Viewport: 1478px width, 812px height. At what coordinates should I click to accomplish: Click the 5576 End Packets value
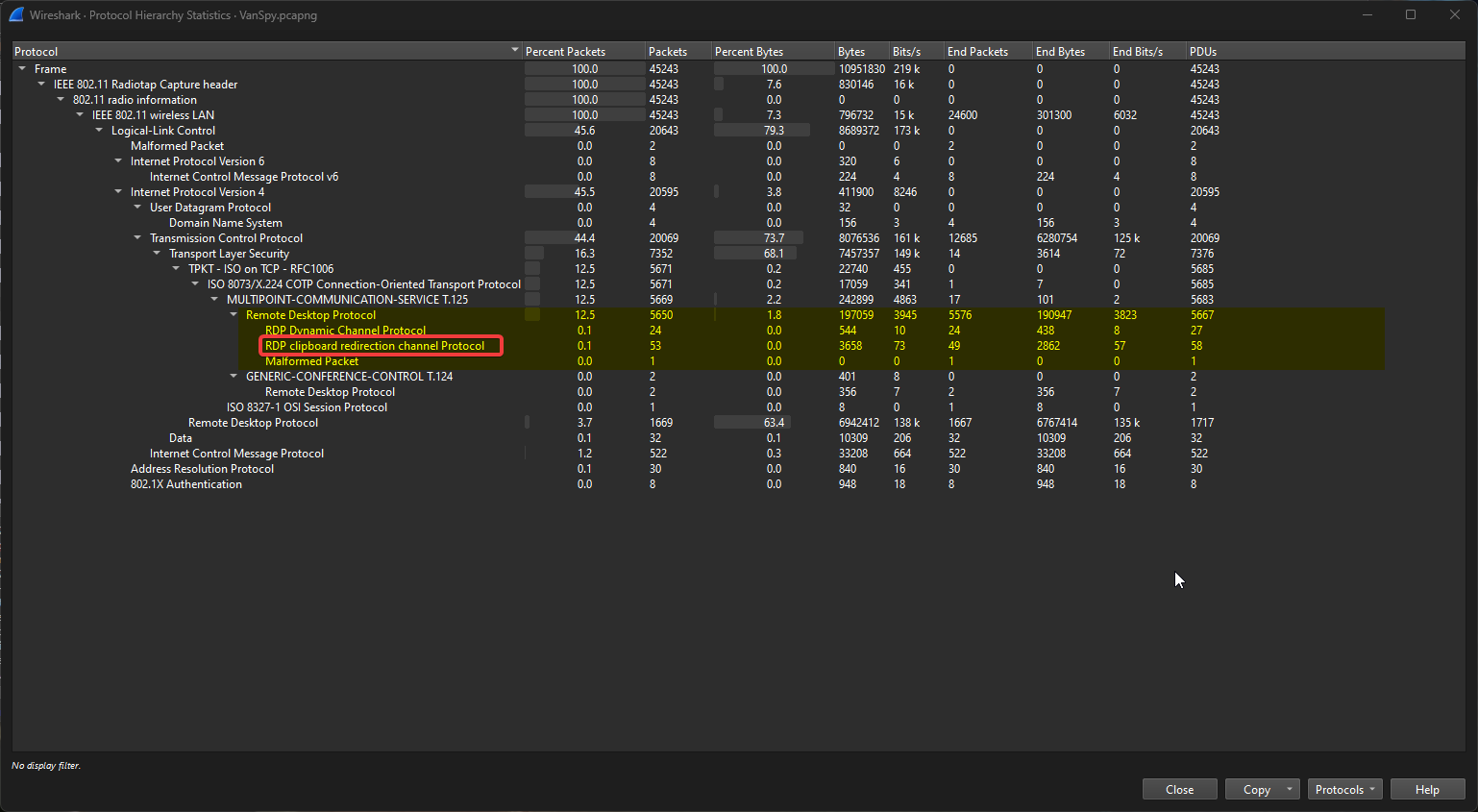point(960,315)
